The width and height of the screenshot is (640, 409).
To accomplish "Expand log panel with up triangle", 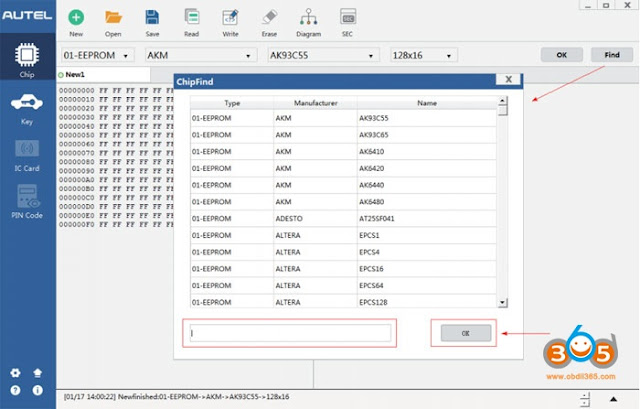I will (613, 399).
